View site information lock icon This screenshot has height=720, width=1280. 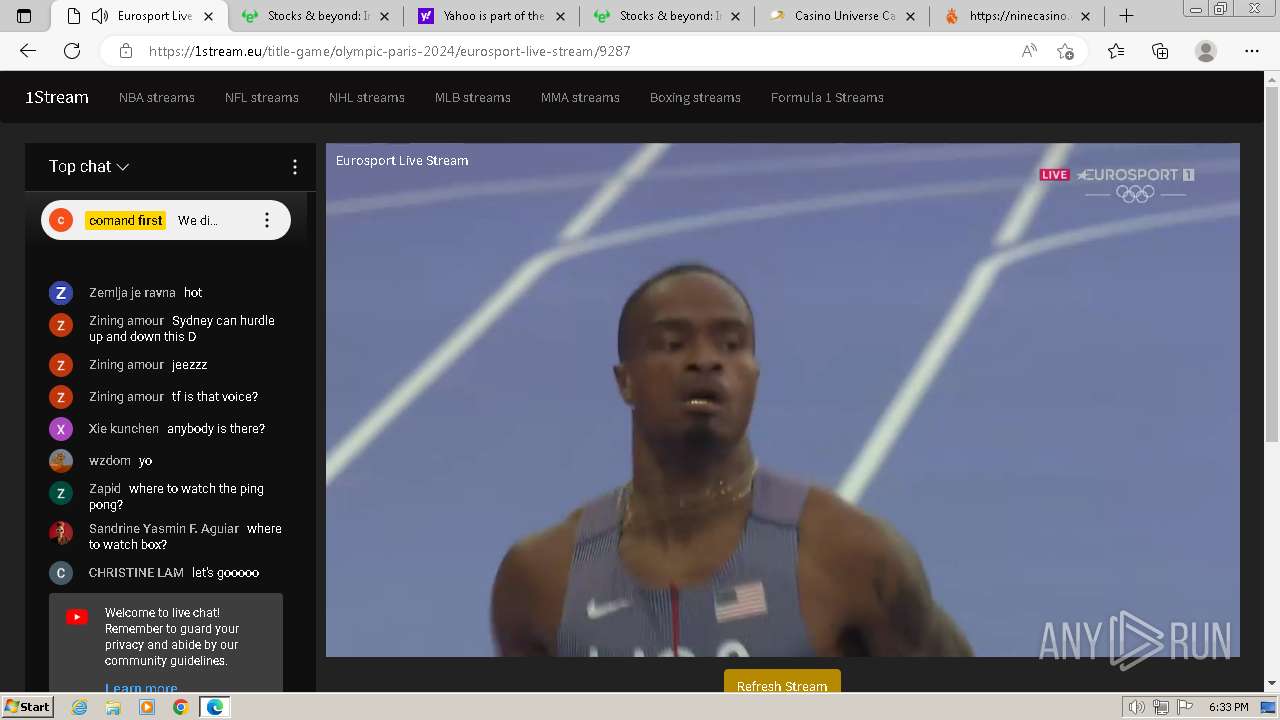126,51
